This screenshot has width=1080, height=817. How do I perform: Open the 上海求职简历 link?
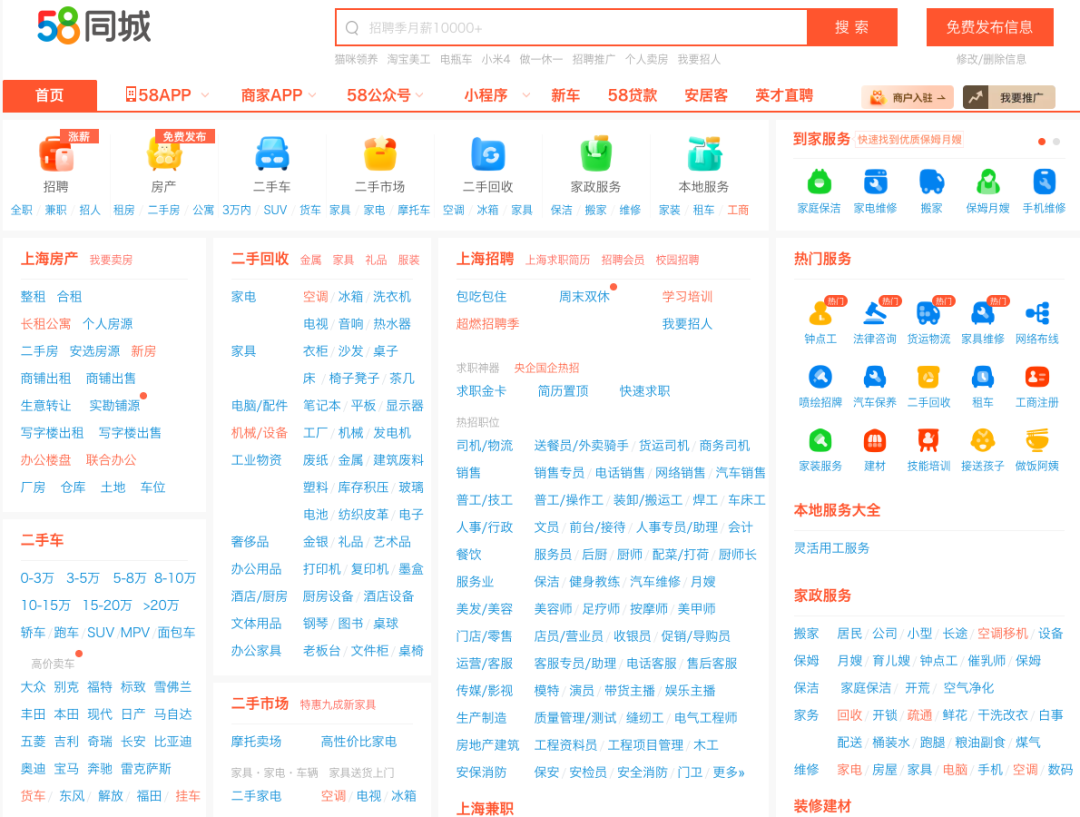point(558,260)
